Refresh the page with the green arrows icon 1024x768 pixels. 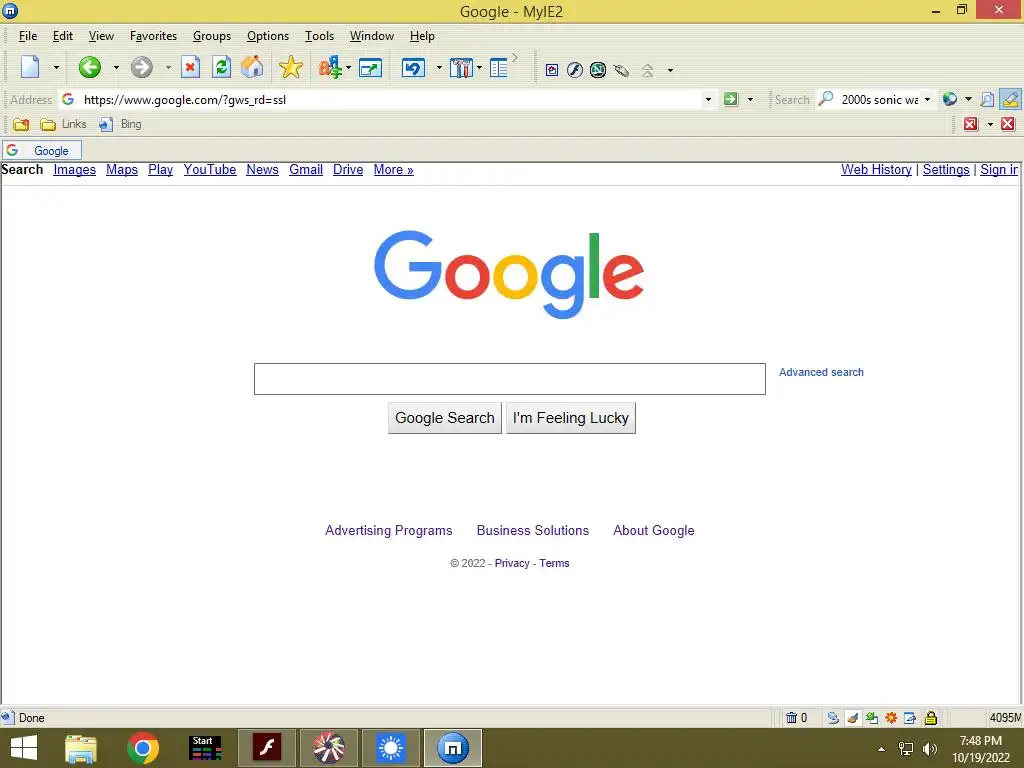pyautogui.click(x=221, y=67)
